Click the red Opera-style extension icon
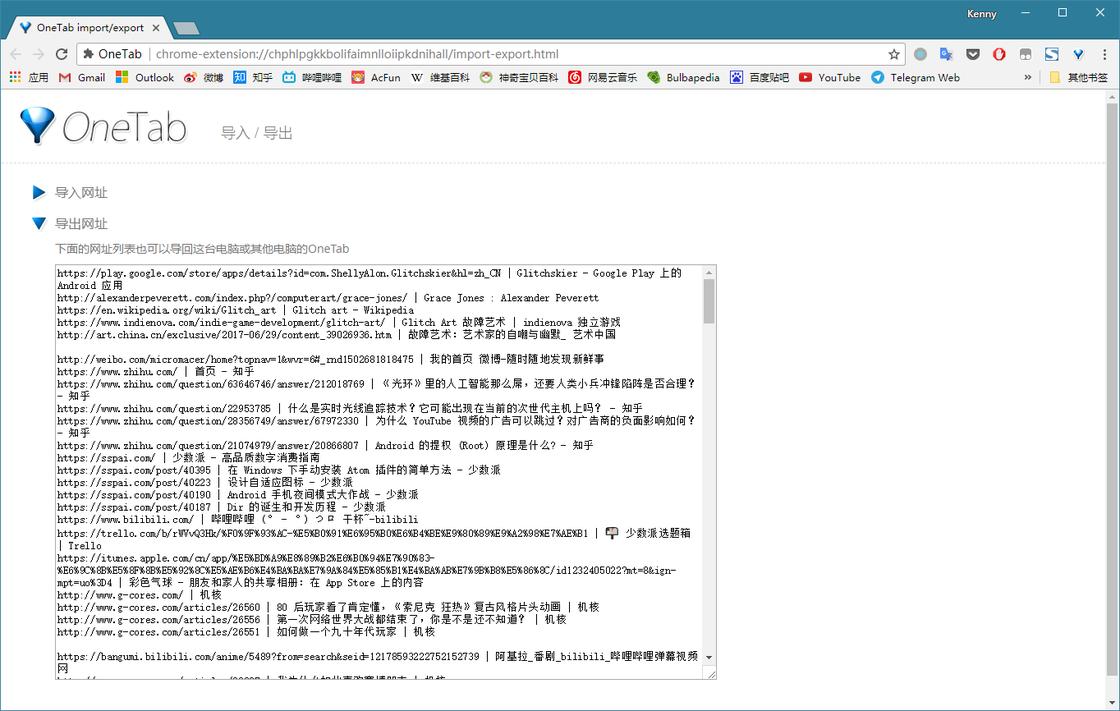 coord(999,54)
